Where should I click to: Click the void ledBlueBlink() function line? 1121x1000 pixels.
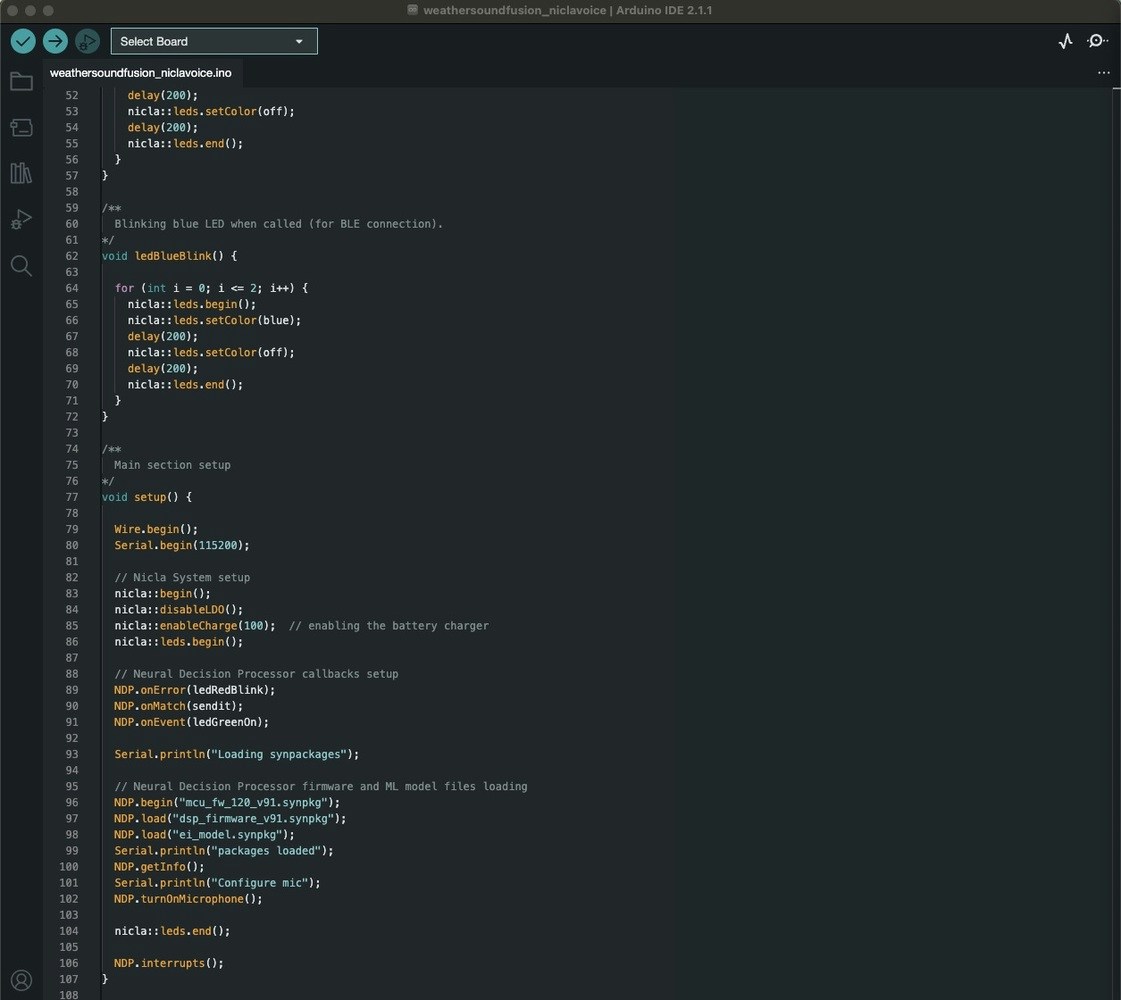click(168, 256)
